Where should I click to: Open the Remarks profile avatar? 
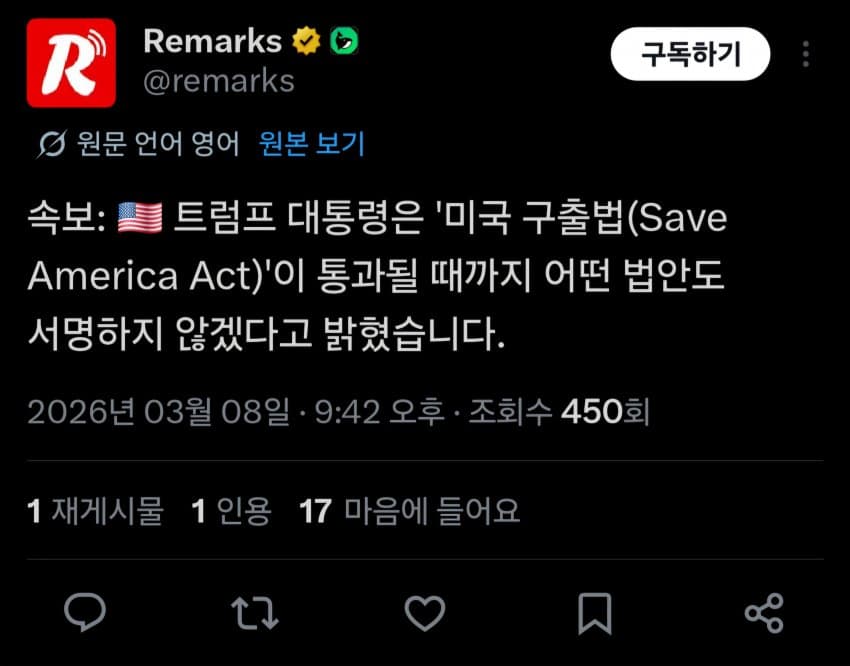pos(71,63)
